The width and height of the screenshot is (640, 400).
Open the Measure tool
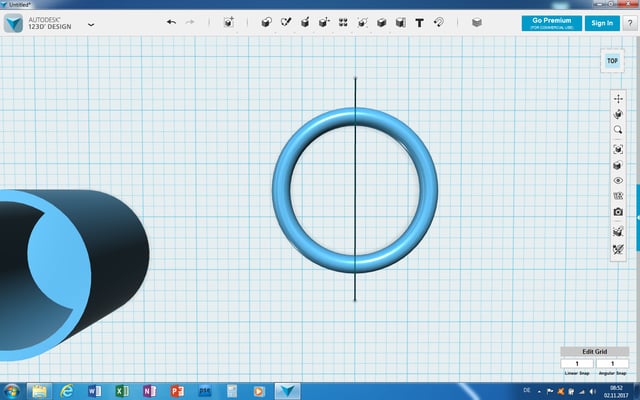click(400, 22)
